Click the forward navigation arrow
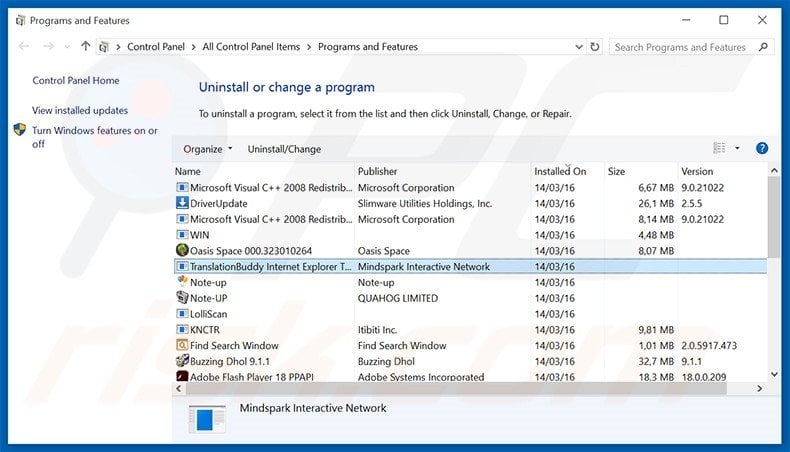790x452 pixels. (48, 46)
